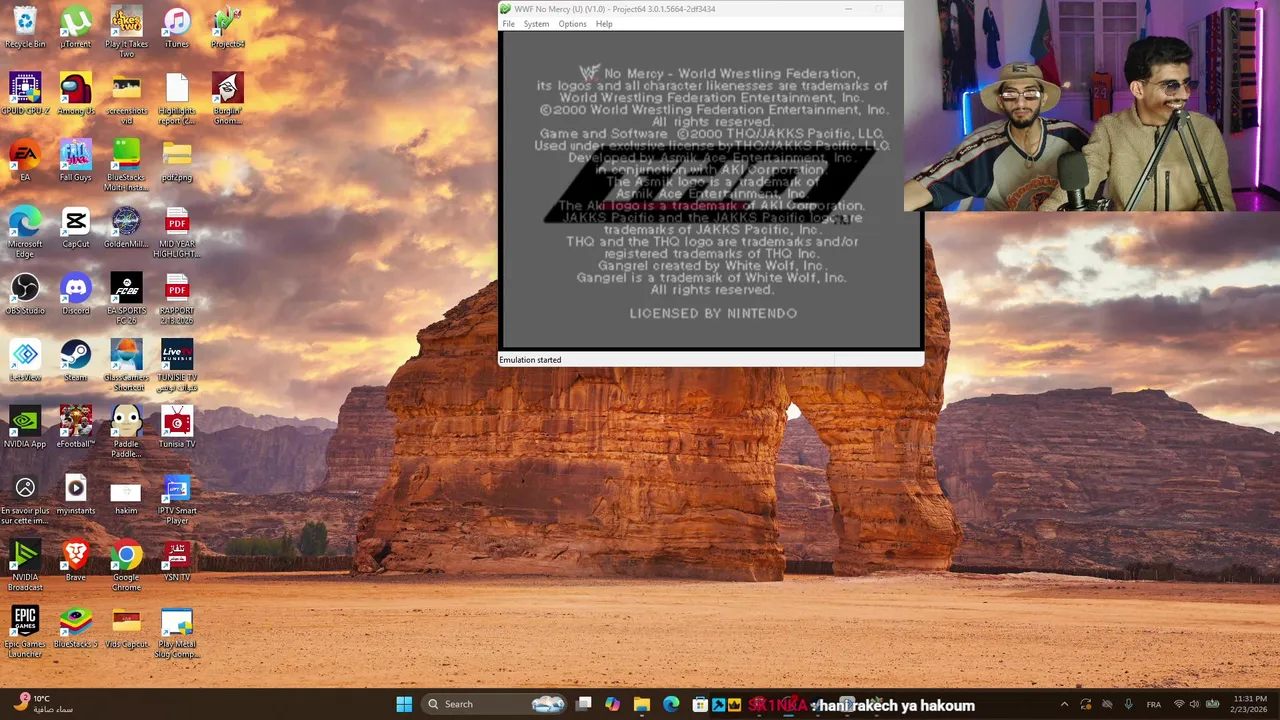Select the Burglin' Gnomes desktop shortcut

228,98
